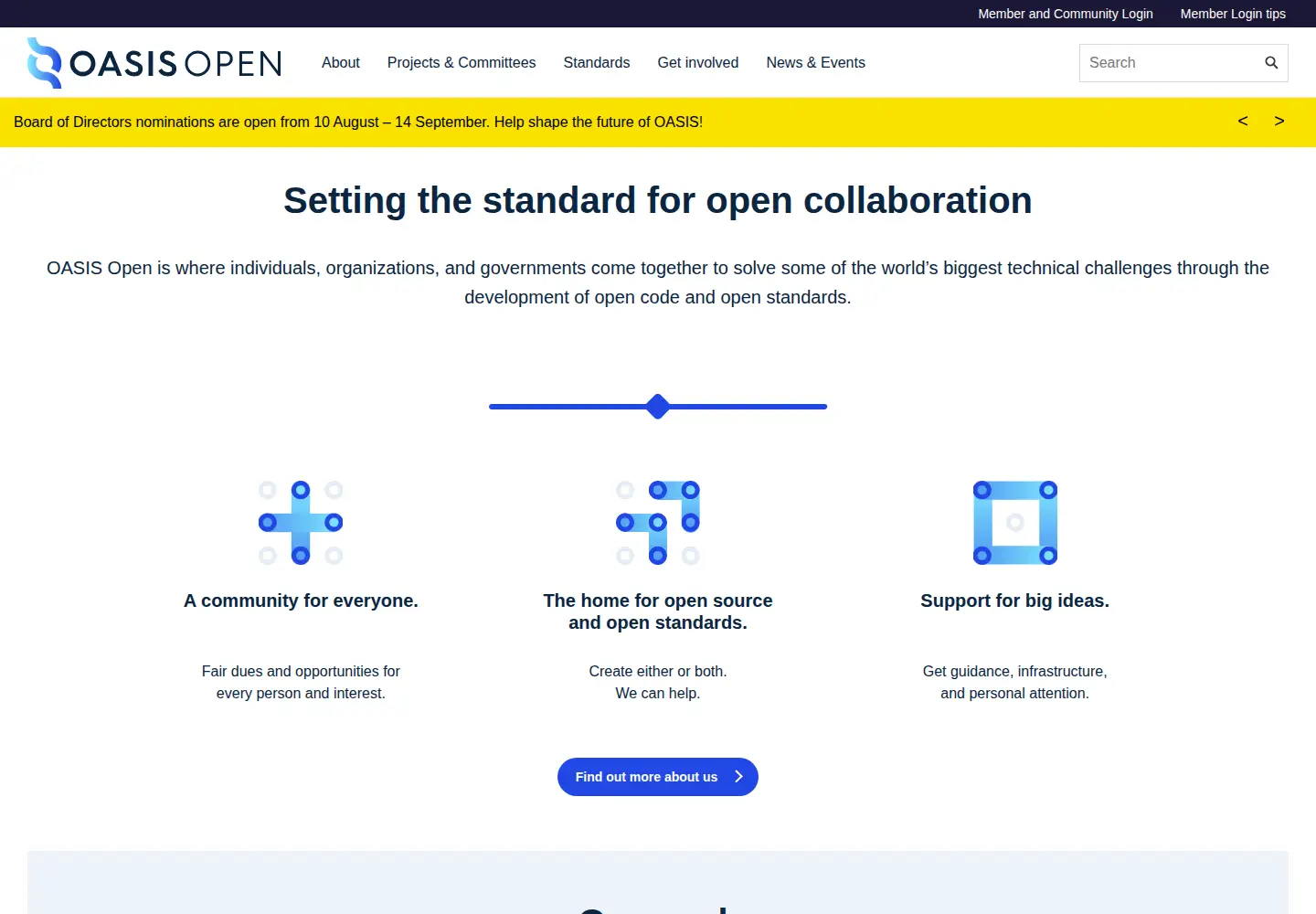
Task: Open the Standards menu
Action: [597, 63]
